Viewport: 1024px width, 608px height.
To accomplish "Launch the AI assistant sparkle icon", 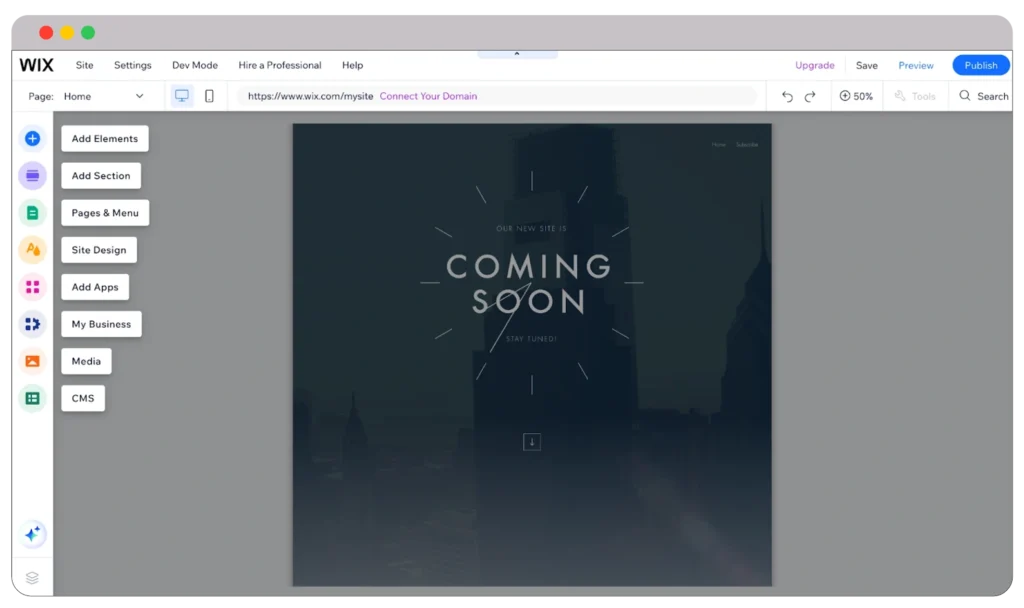I will point(33,534).
